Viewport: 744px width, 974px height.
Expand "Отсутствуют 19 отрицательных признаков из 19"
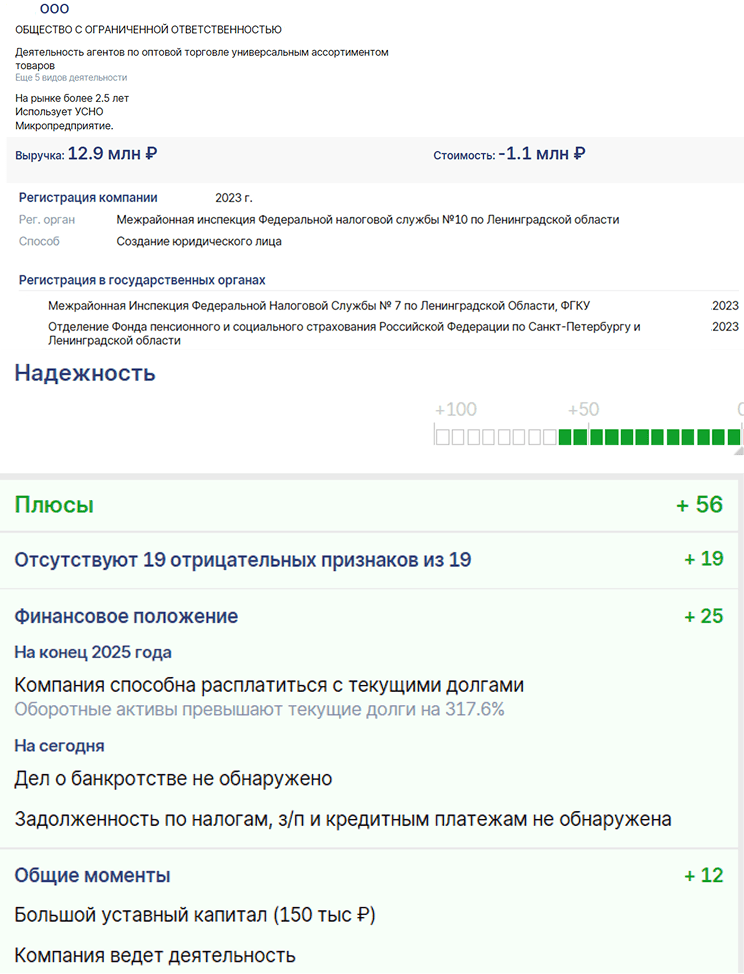[243, 560]
